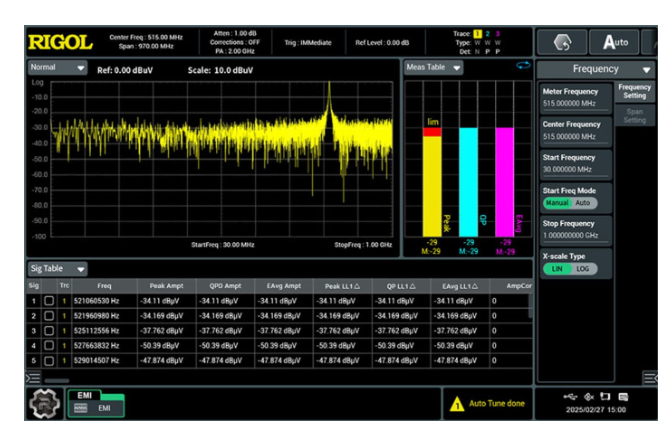Image resolution: width=672 pixels, height=433 pixels.
Task: Select Trace 3 indicator
Action: 498,33
